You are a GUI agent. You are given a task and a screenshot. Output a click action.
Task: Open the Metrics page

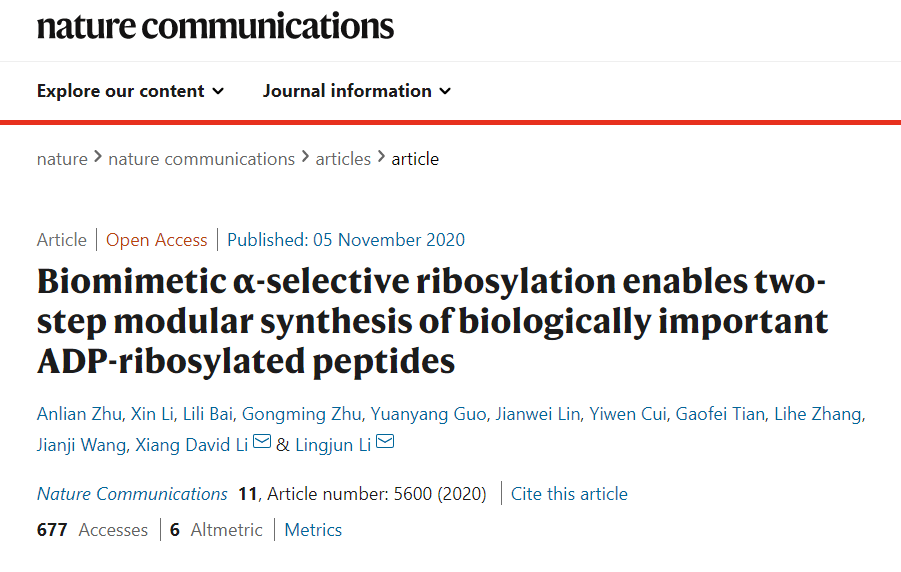(313, 530)
